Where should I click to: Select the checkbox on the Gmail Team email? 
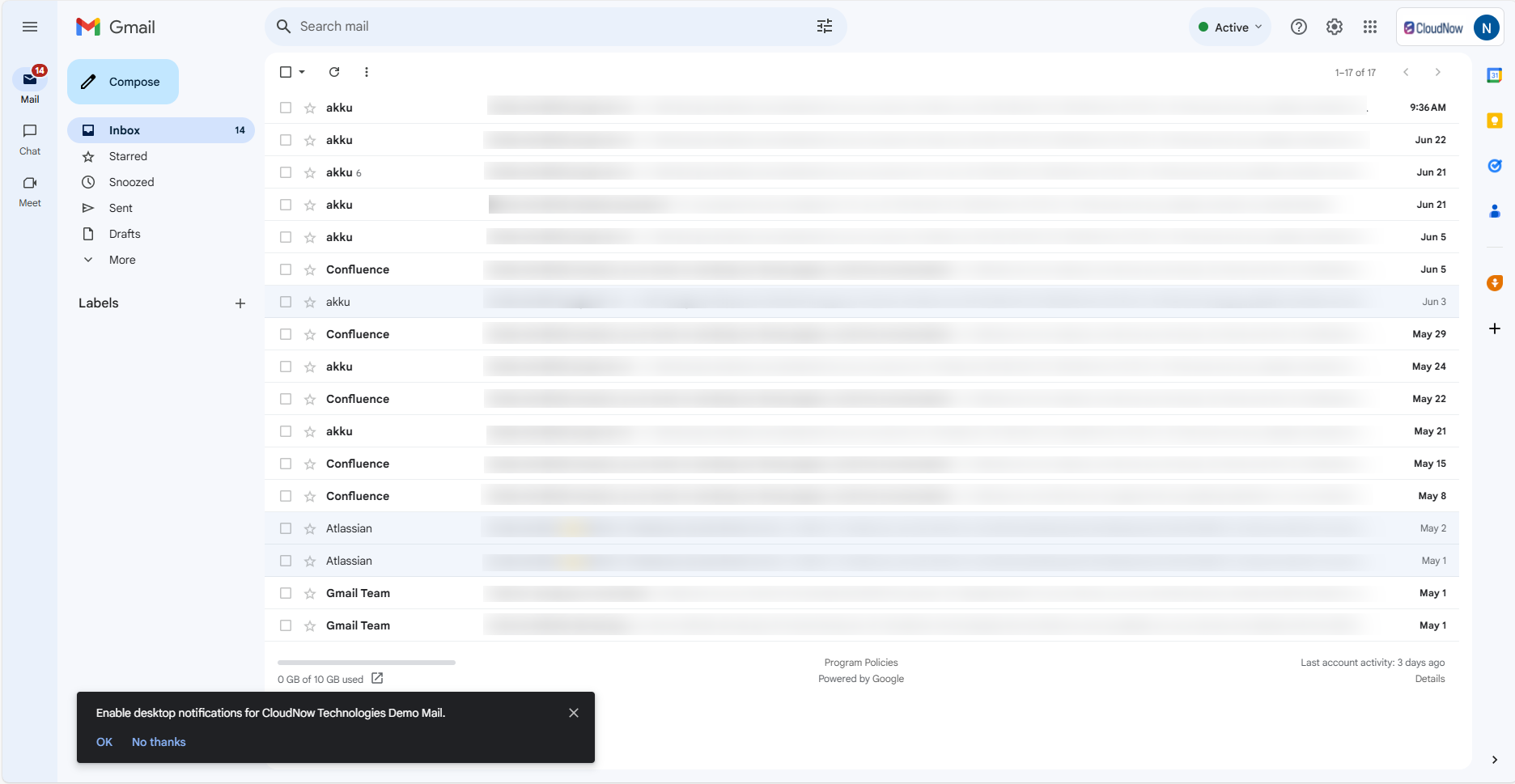pos(286,592)
